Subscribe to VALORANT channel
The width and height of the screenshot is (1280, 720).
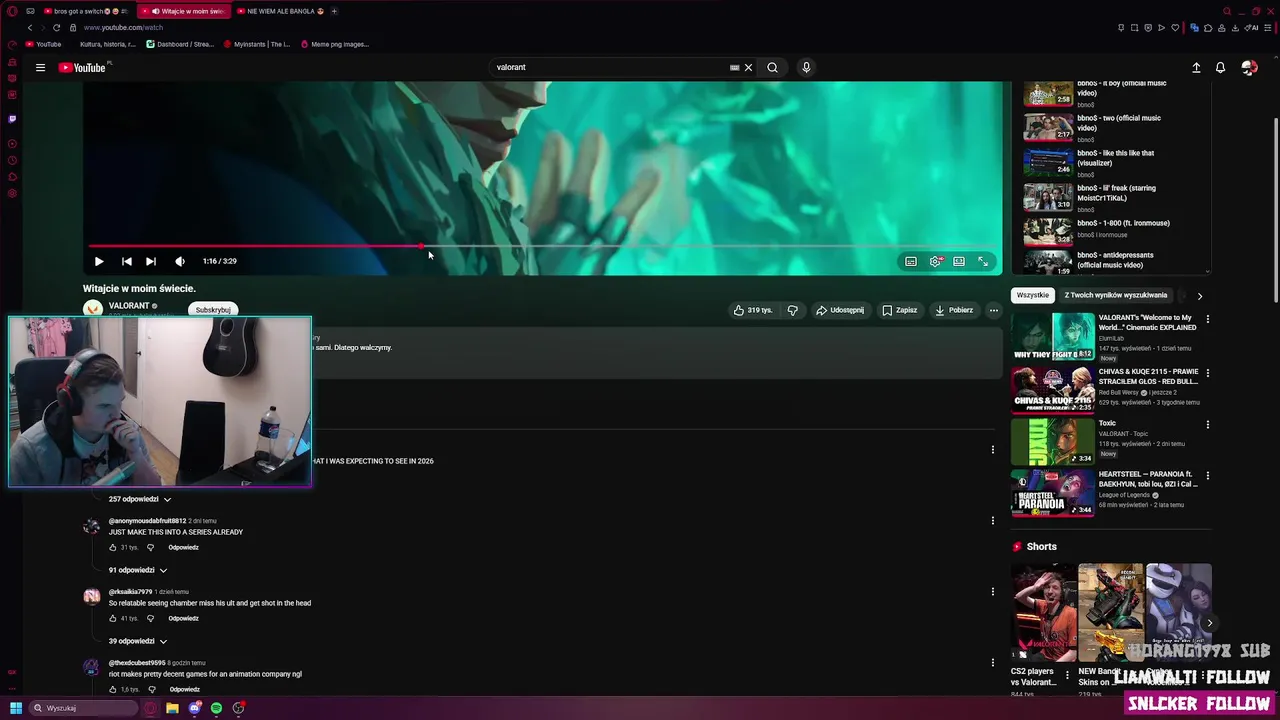pos(213,310)
